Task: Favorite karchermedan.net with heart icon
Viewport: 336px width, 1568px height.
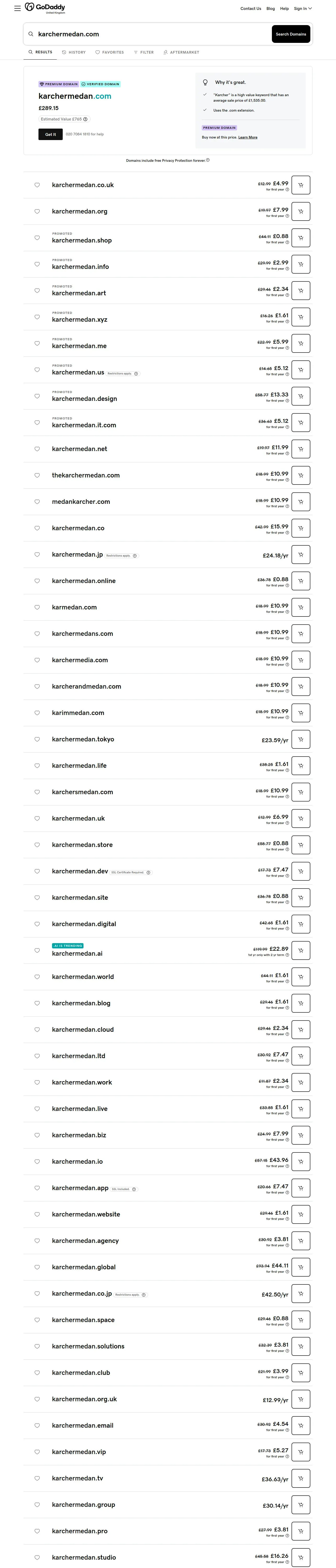Action: tap(37, 449)
